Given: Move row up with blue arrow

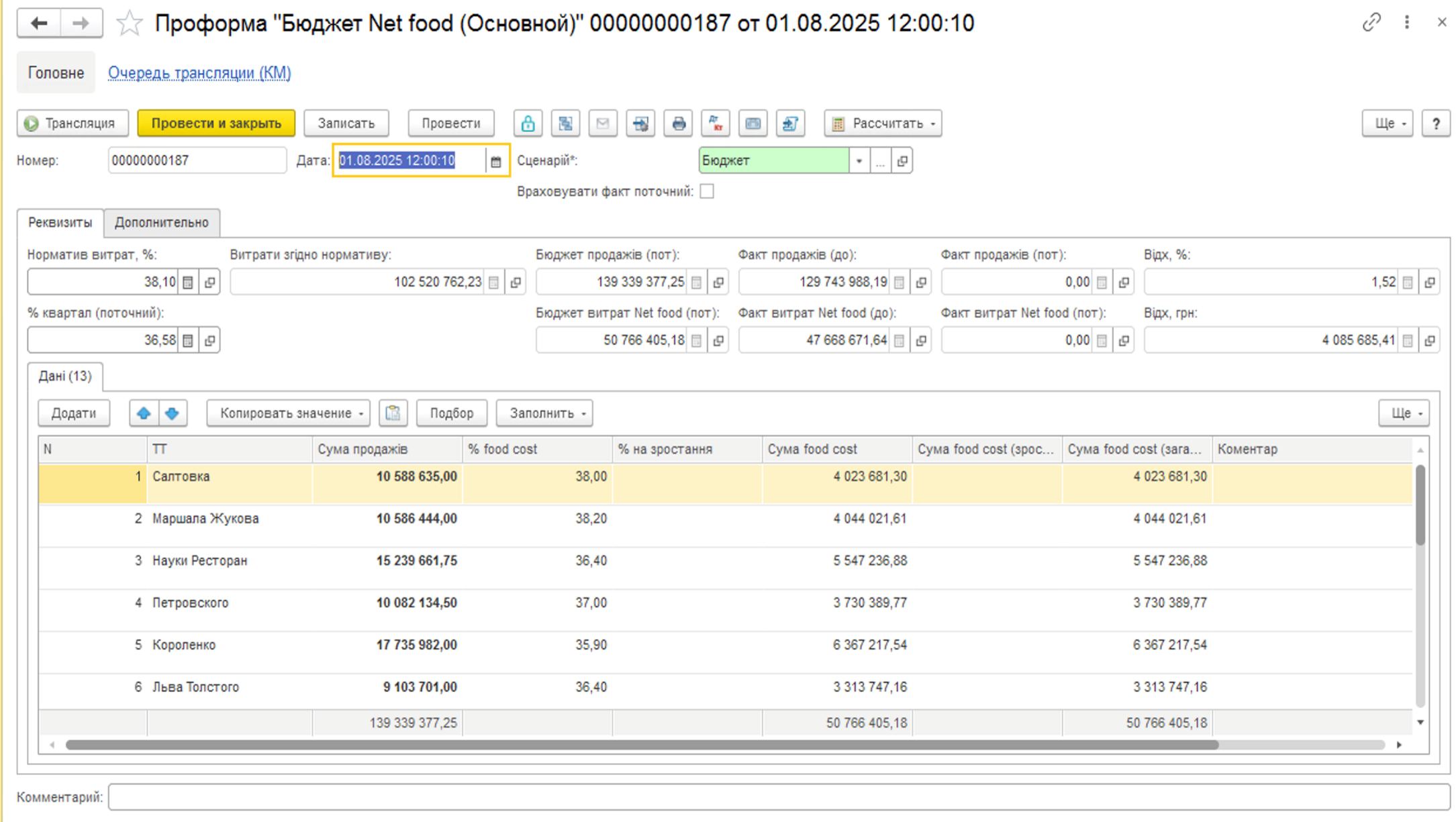Looking at the screenshot, I should 144,413.
